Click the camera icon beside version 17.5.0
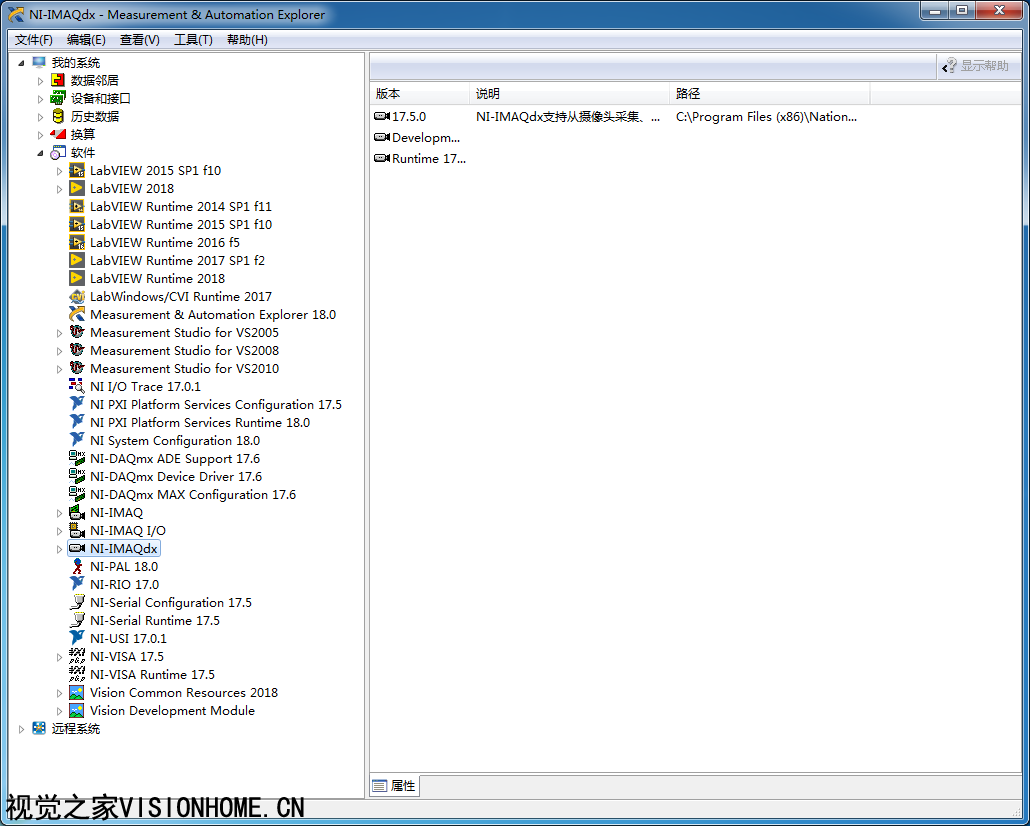The width and height of the screenshot is (1030, 826). [382, 117]
